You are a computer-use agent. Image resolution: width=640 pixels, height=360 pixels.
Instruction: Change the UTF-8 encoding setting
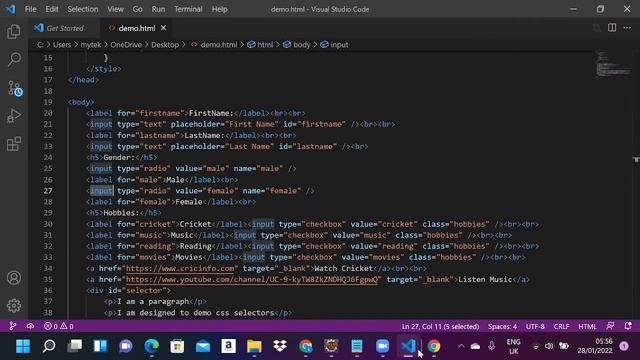pyautogui.click(x=535, y=326)
